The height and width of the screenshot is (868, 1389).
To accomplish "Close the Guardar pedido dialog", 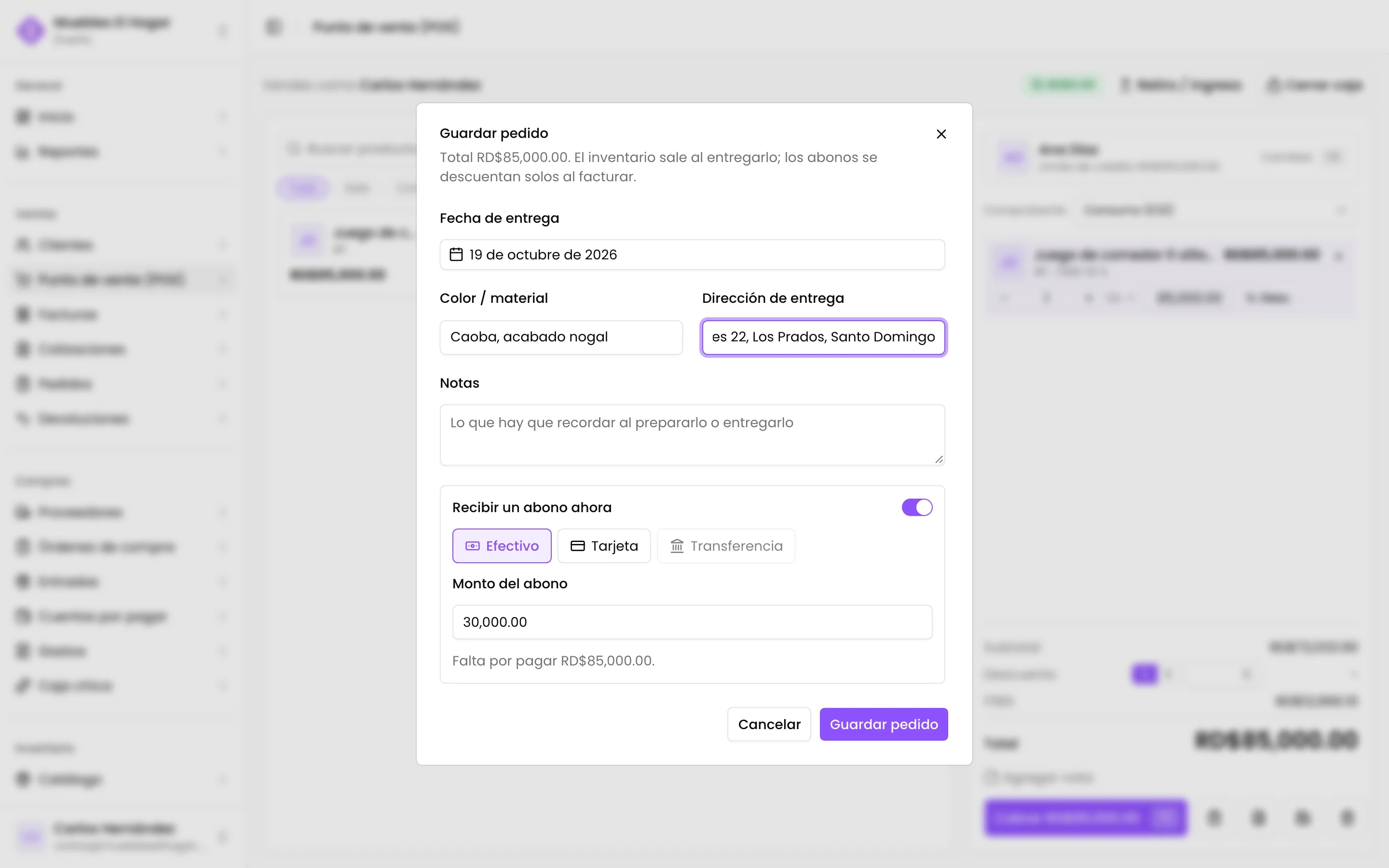I will click(941, 134).
